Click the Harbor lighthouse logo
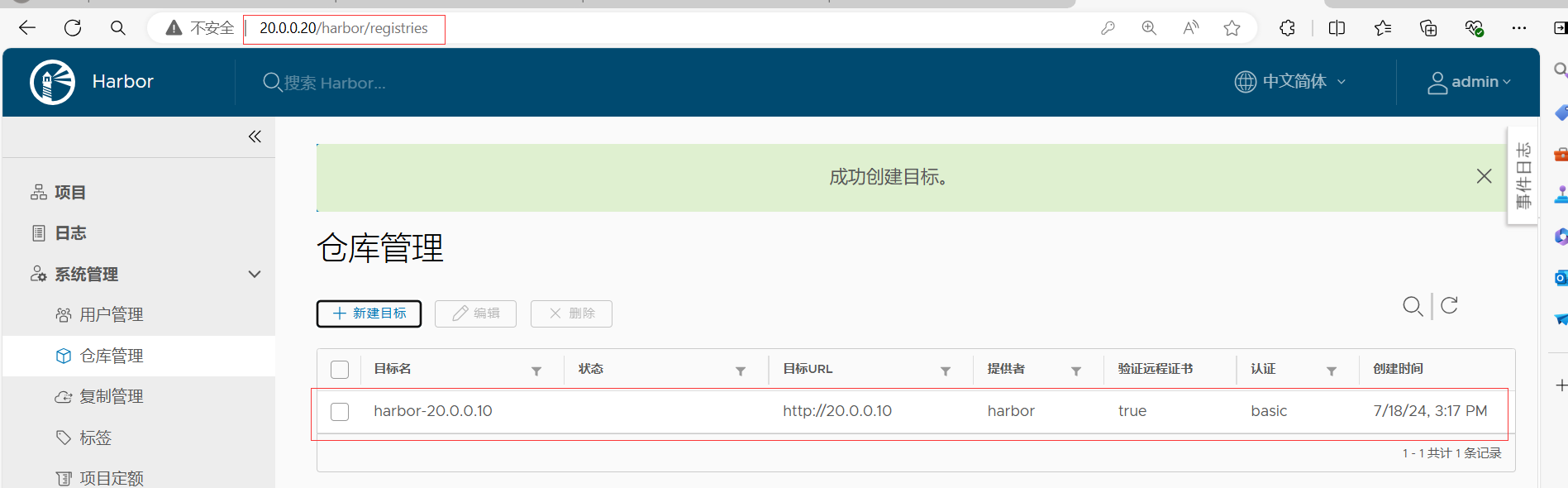The height and width of the screenshot is (488, 1568). click(52, 82)
